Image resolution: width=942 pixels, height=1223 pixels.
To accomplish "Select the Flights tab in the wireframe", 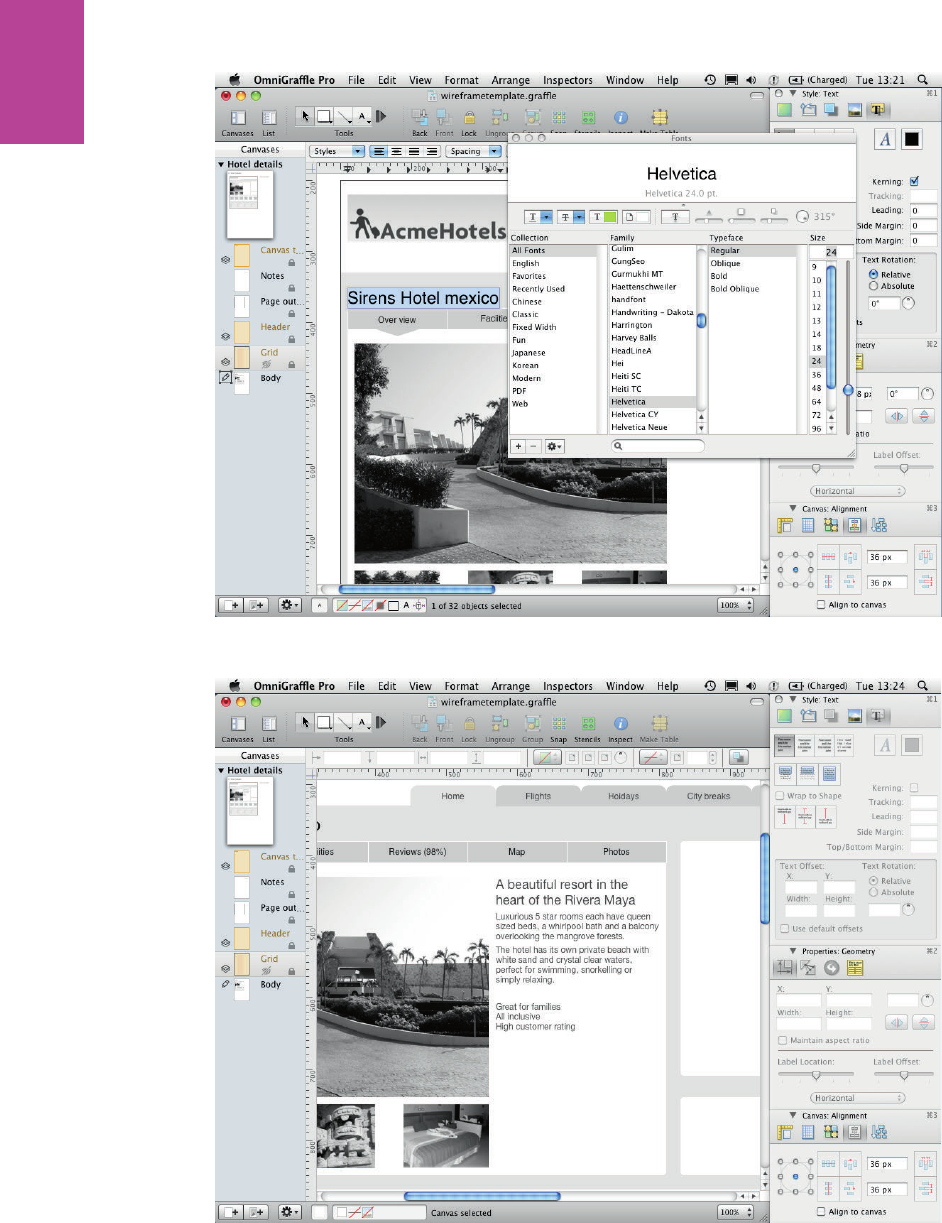I will point(537,796).
